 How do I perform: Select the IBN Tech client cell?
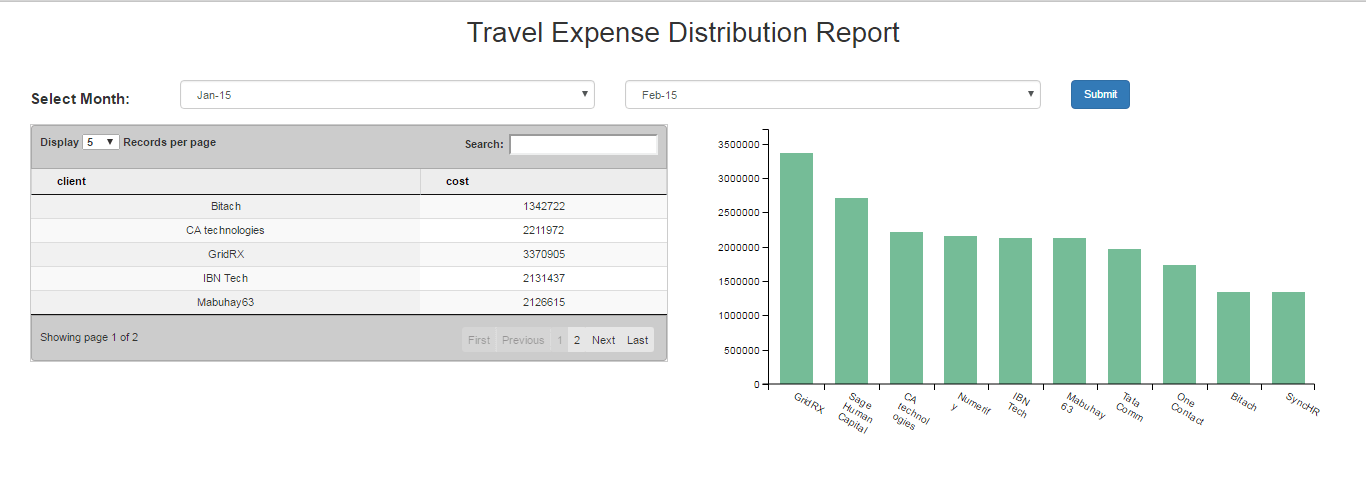[226, 278]
